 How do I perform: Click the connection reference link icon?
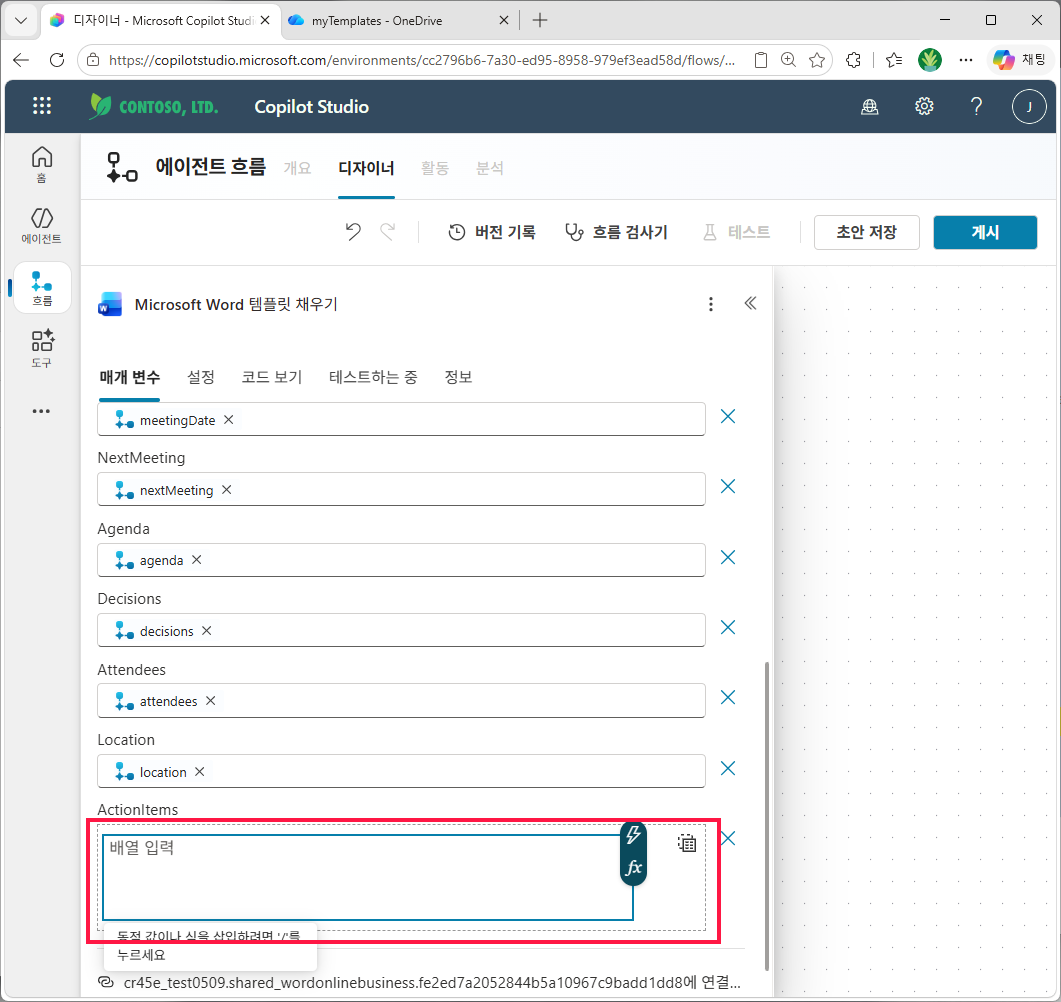pos(106,982)
